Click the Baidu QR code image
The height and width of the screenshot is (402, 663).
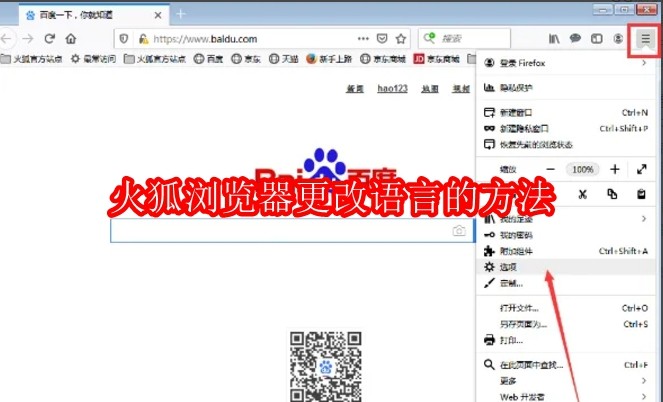[x=326, y=366]
